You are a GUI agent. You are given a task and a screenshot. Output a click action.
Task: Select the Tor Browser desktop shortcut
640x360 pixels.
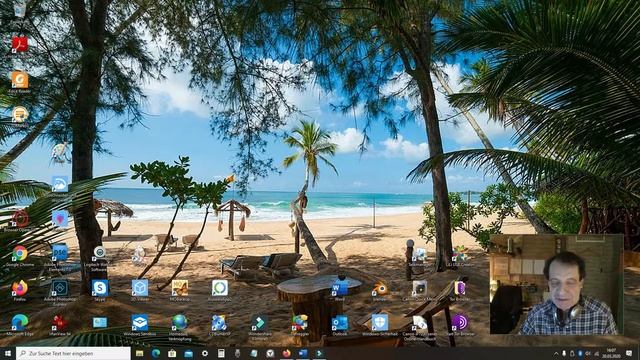[460, 290]
